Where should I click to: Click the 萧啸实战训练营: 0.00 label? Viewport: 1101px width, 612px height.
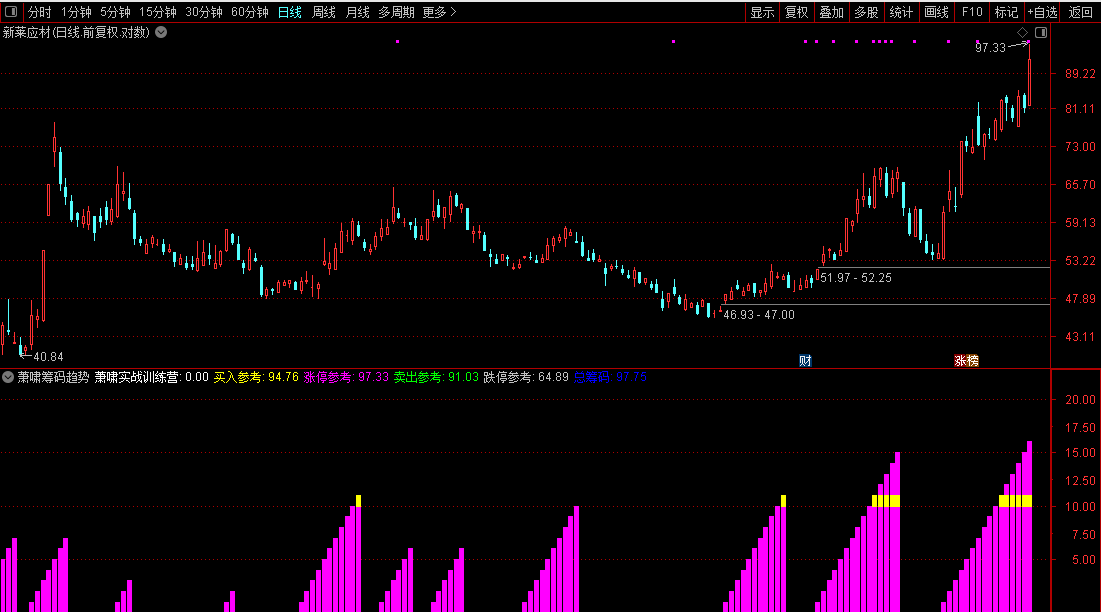(x=152, y=377)
